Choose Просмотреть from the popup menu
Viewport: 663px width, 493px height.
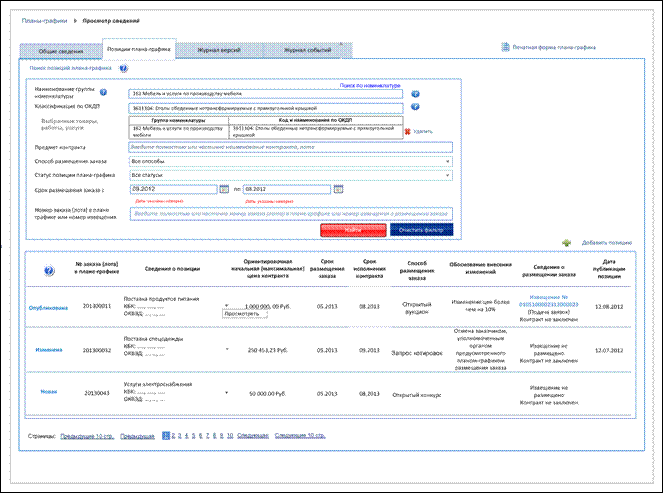[x=245, y=314]
